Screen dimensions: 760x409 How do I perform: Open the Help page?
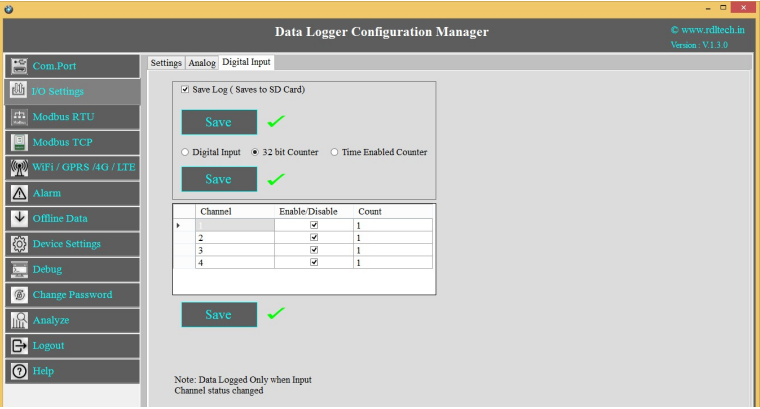click(x=73, y=371)
